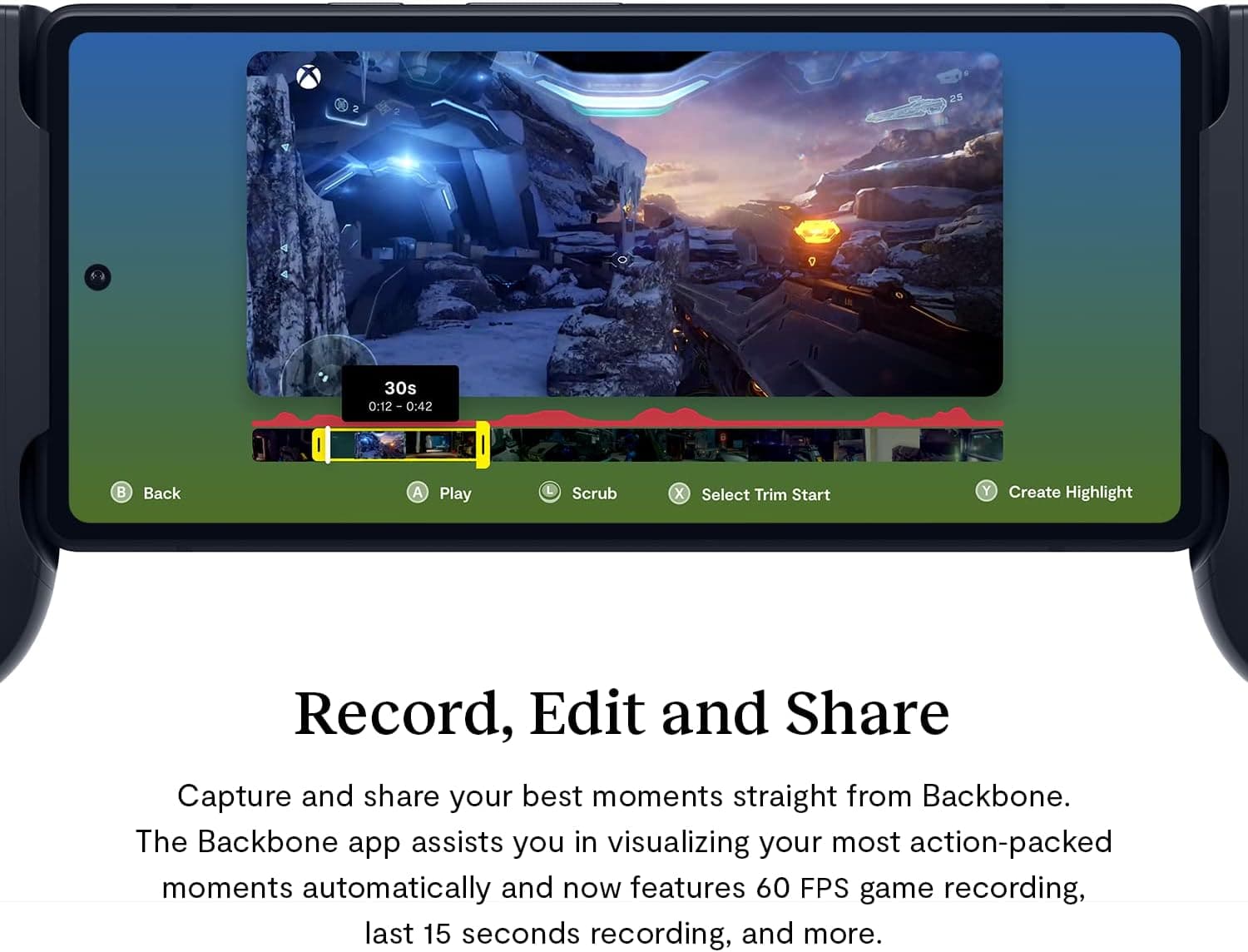Click the gameplay video preview
The image size is (1248, 952).
(x=625, y=223)
